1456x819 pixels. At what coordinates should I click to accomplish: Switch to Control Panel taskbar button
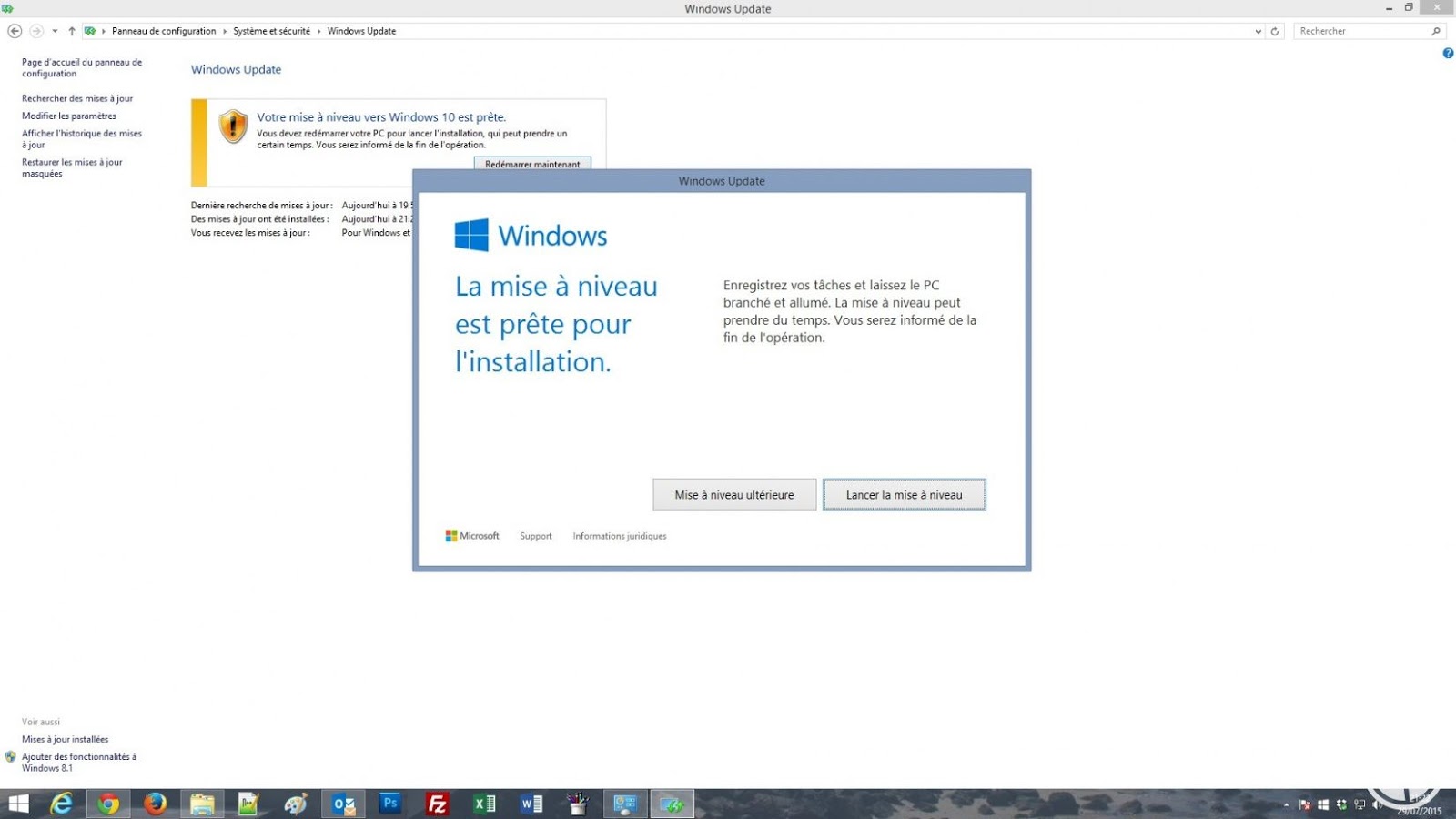click(x=625, y=804)
